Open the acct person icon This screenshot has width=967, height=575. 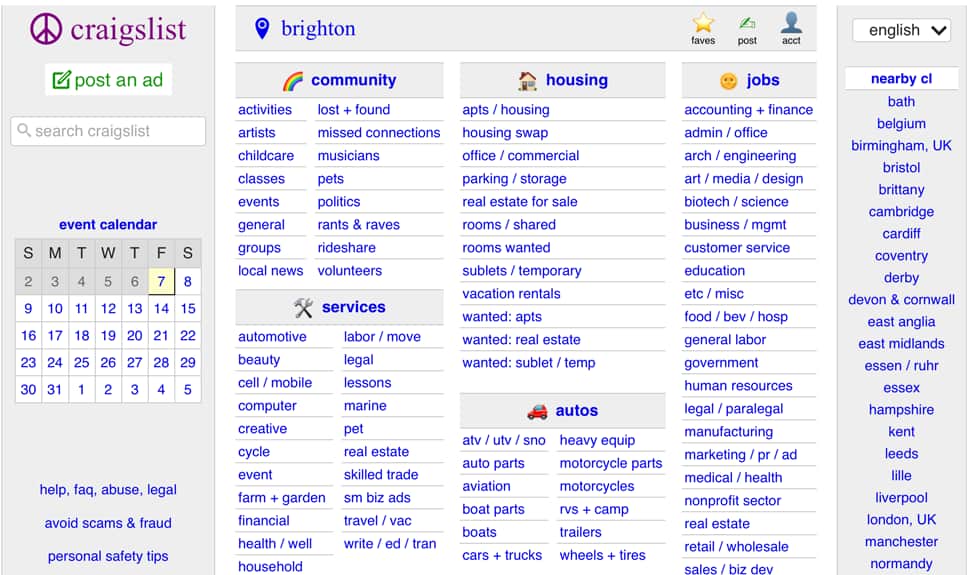tap(791, 23)
